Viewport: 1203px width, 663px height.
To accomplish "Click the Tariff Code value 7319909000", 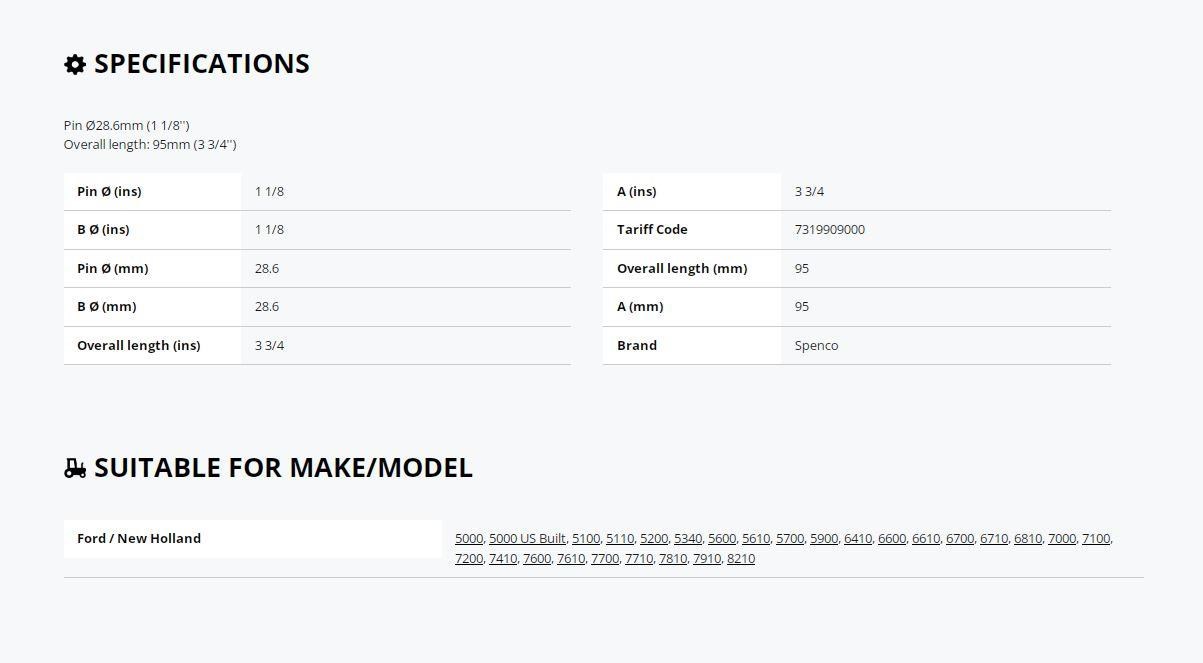I will click(x=830, y=230).
